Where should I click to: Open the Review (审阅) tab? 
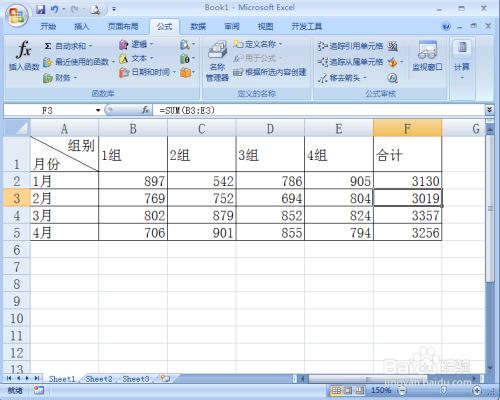click(x=232, y=26)
